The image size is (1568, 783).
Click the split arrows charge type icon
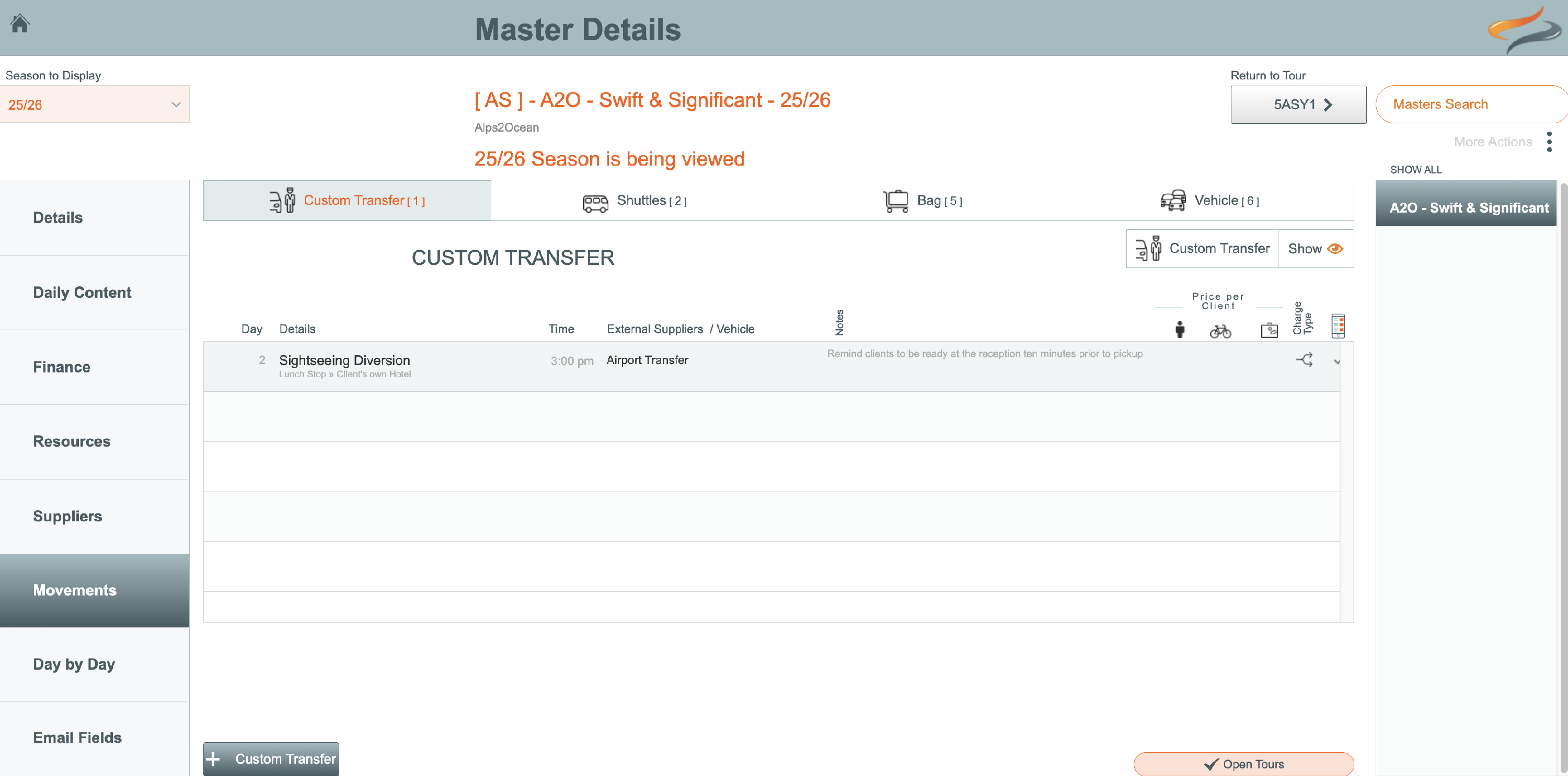pos(1304,360)
